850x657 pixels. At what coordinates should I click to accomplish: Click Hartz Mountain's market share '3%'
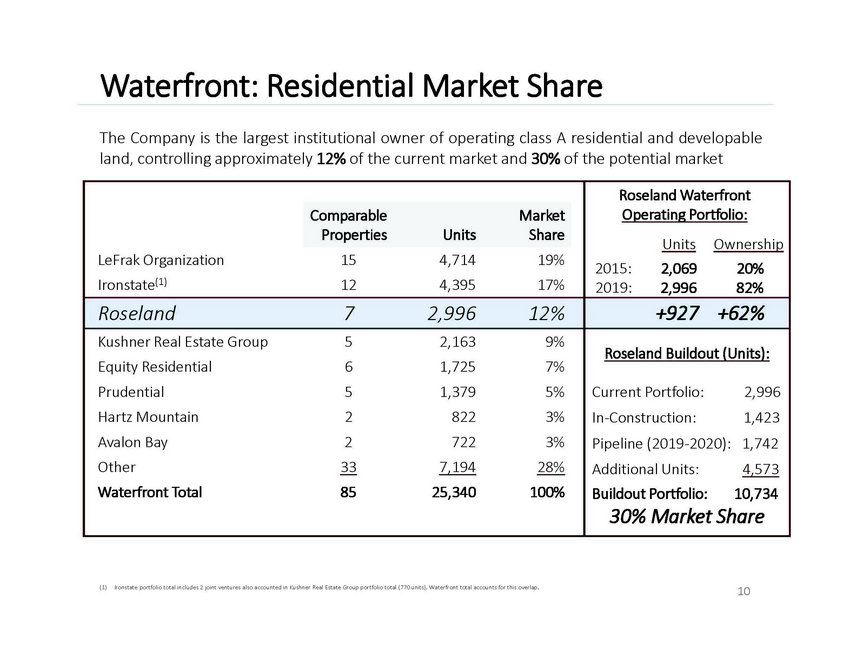coord(555,417)
